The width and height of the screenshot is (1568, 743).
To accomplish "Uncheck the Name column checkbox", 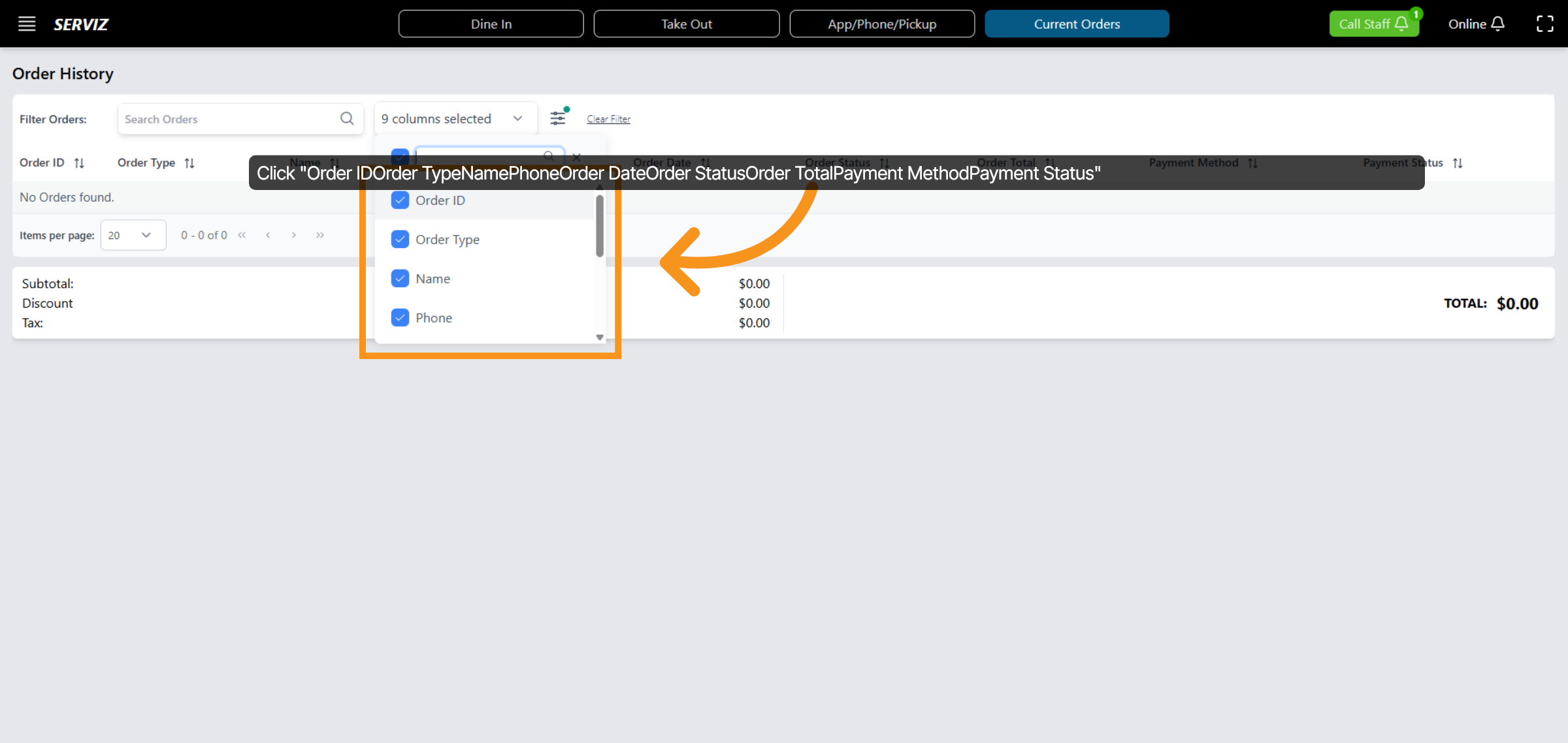I will [400, 278].
